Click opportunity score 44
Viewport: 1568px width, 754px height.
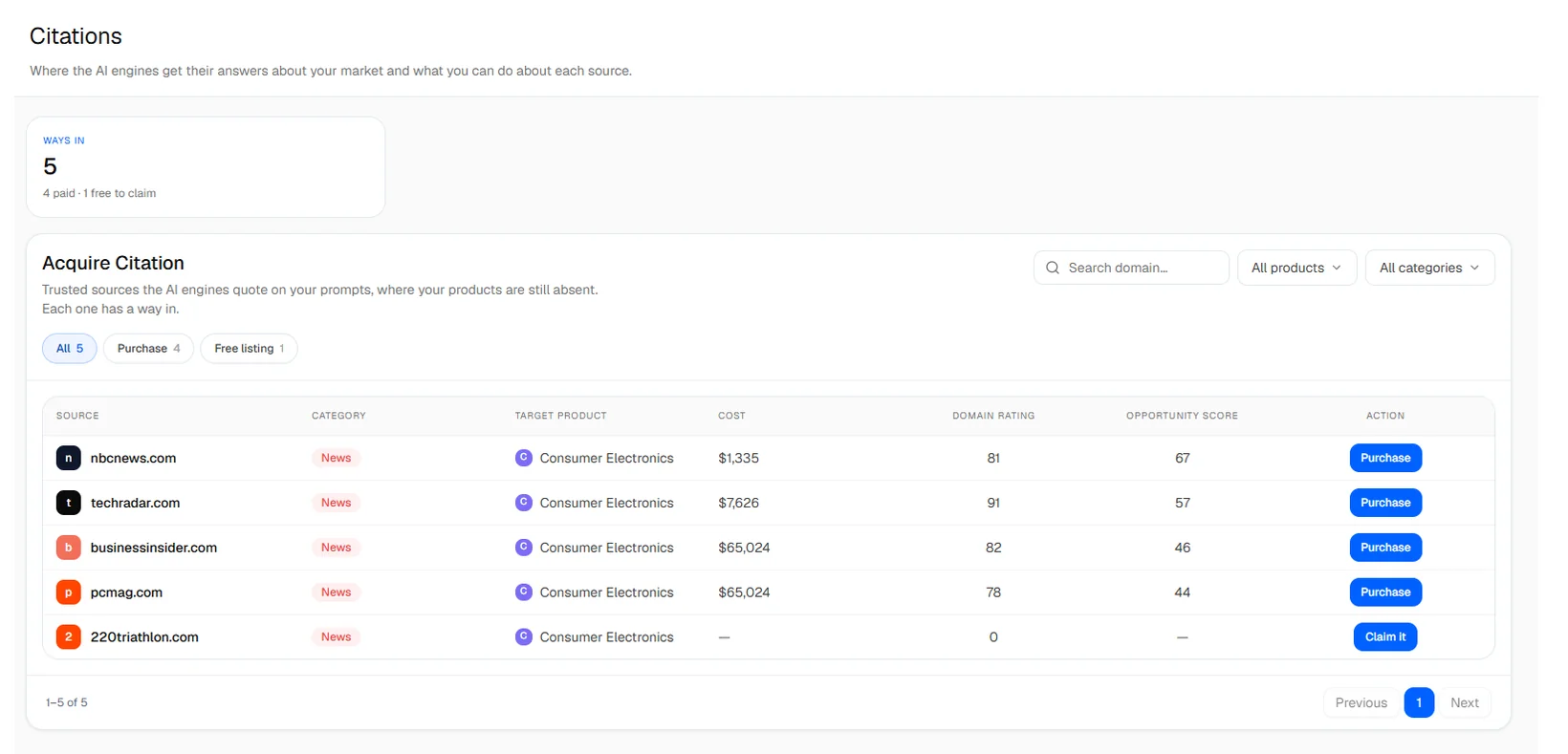(1183, 592)
